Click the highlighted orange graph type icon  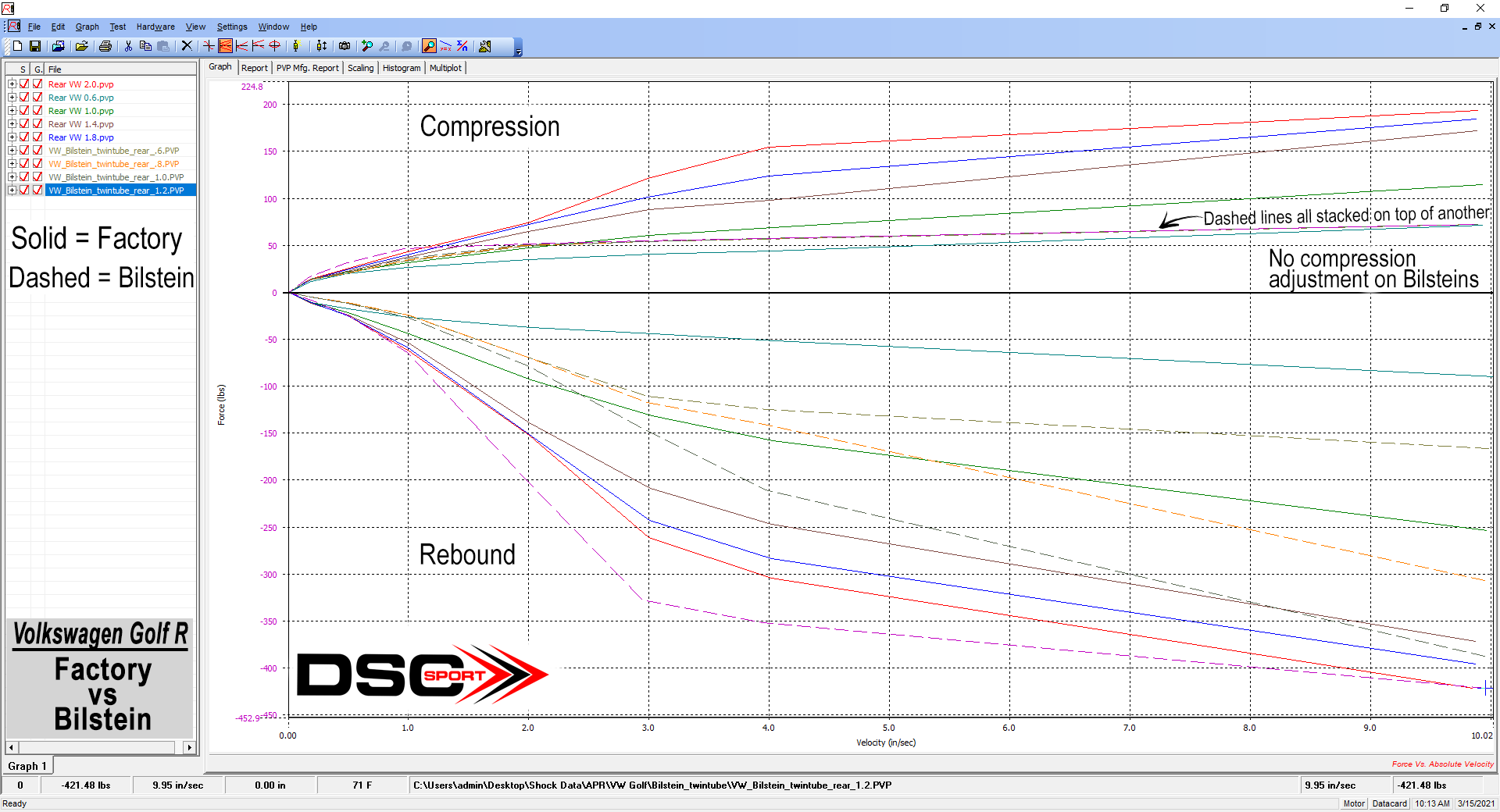pos(225,46)
